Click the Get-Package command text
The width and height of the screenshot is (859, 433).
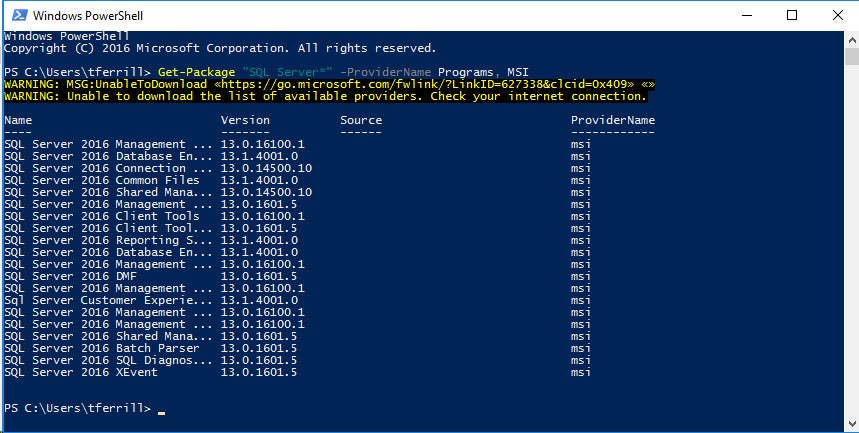click(196, 73)
